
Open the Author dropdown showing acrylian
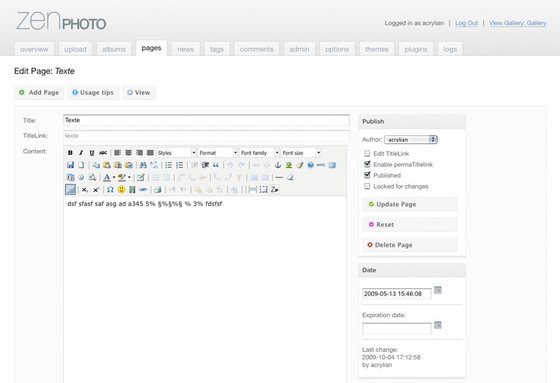[x=411, y=140]
